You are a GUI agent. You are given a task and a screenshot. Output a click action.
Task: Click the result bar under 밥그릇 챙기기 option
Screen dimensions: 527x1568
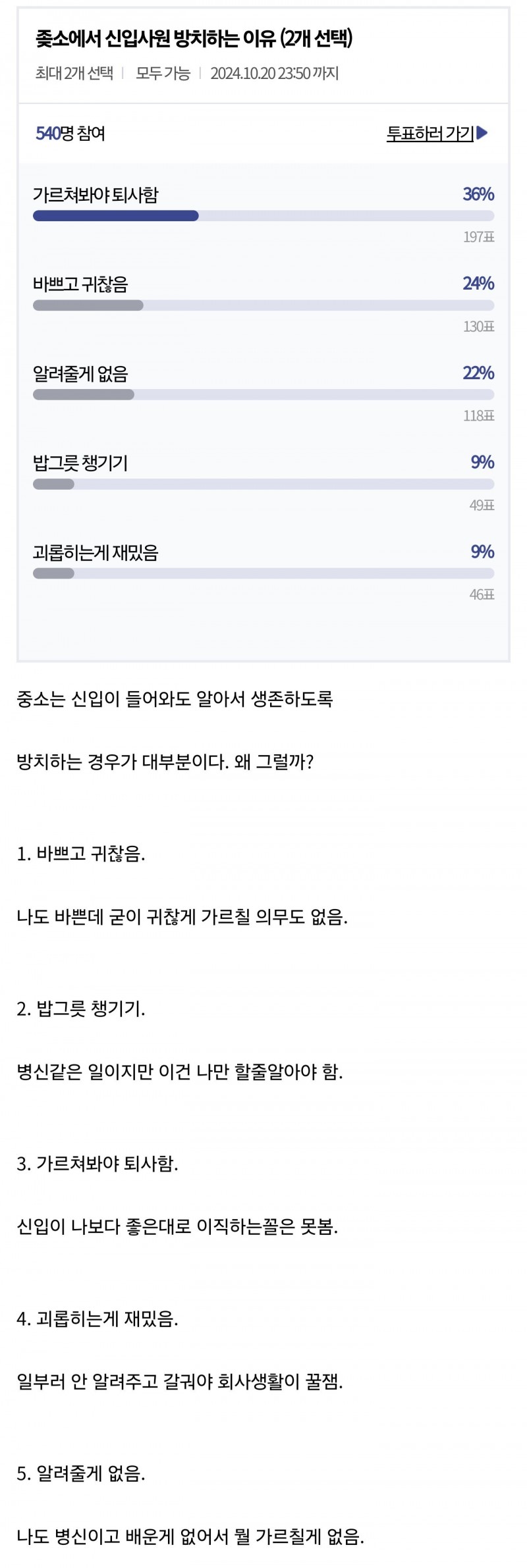click(x=53, y=484)
